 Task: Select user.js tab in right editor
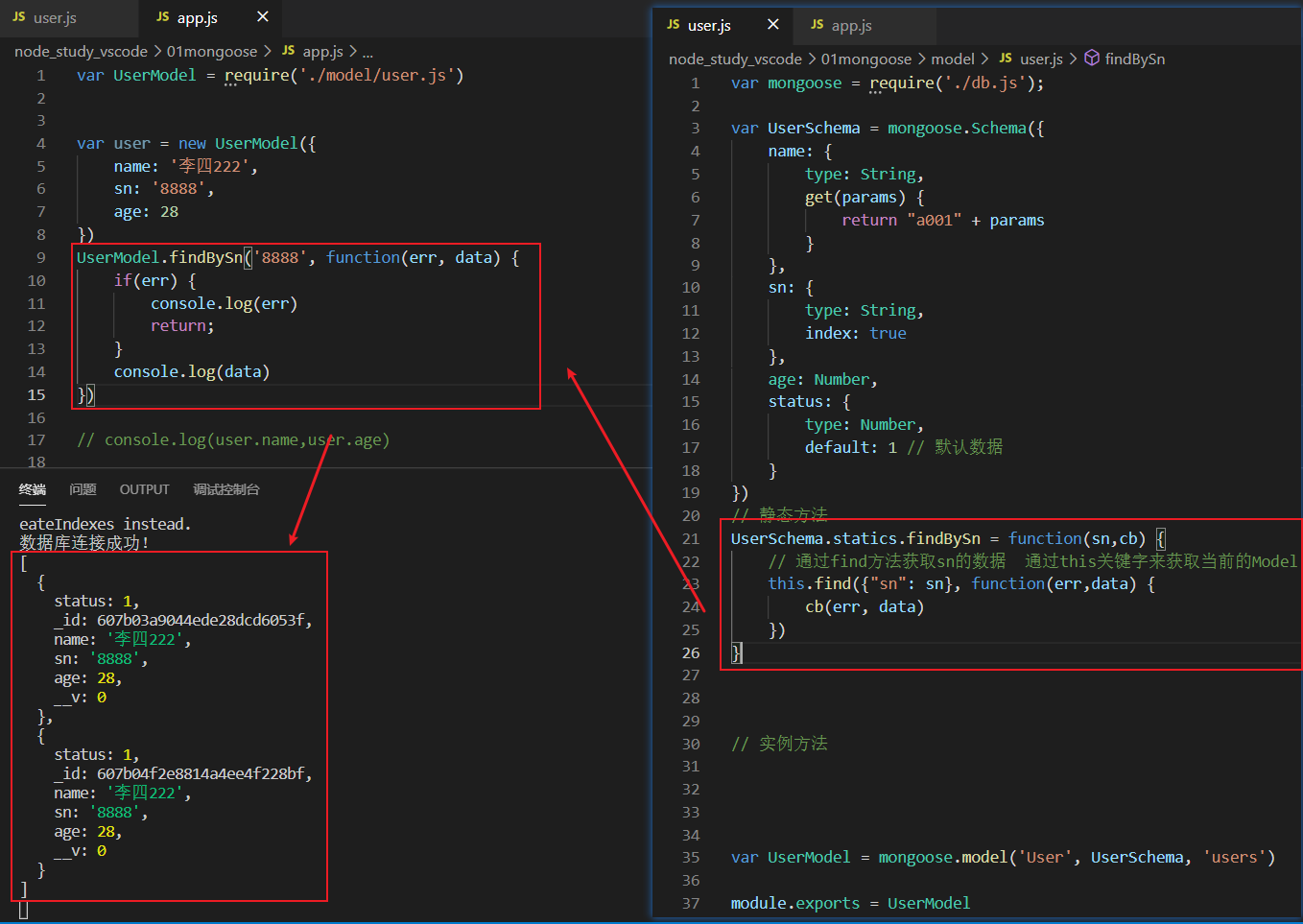709,25
